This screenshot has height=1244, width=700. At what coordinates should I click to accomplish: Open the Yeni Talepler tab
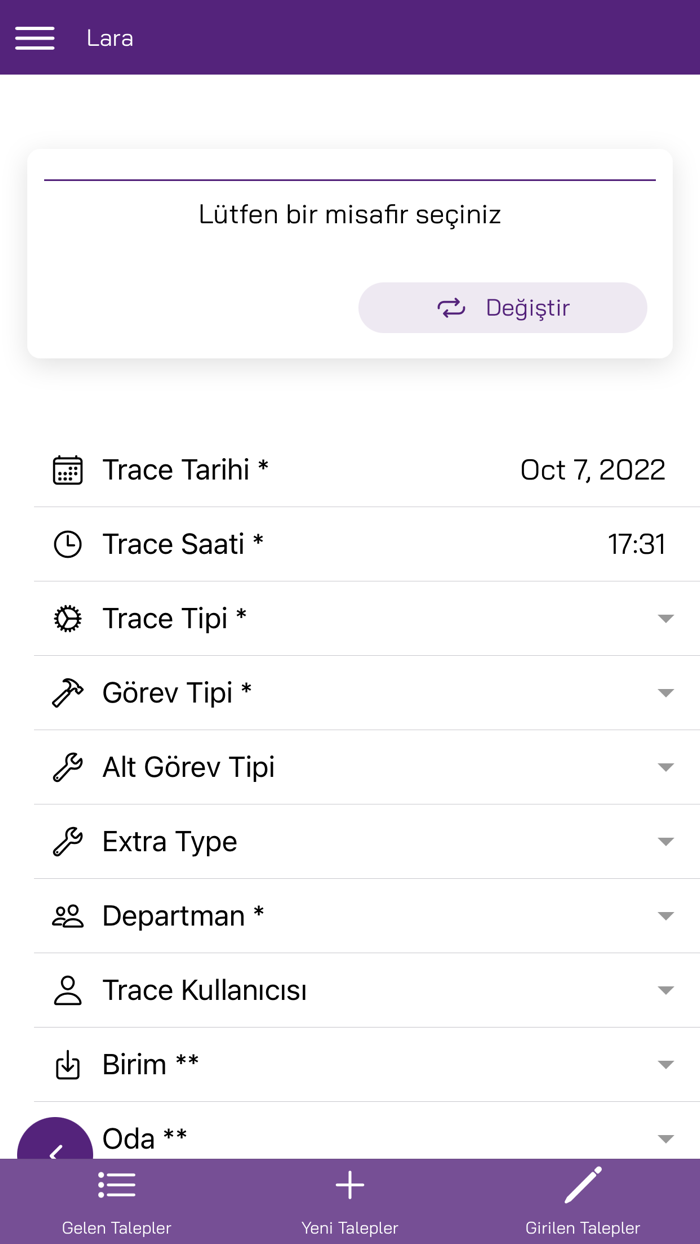pyautogui.click(x=350, y=1202)
